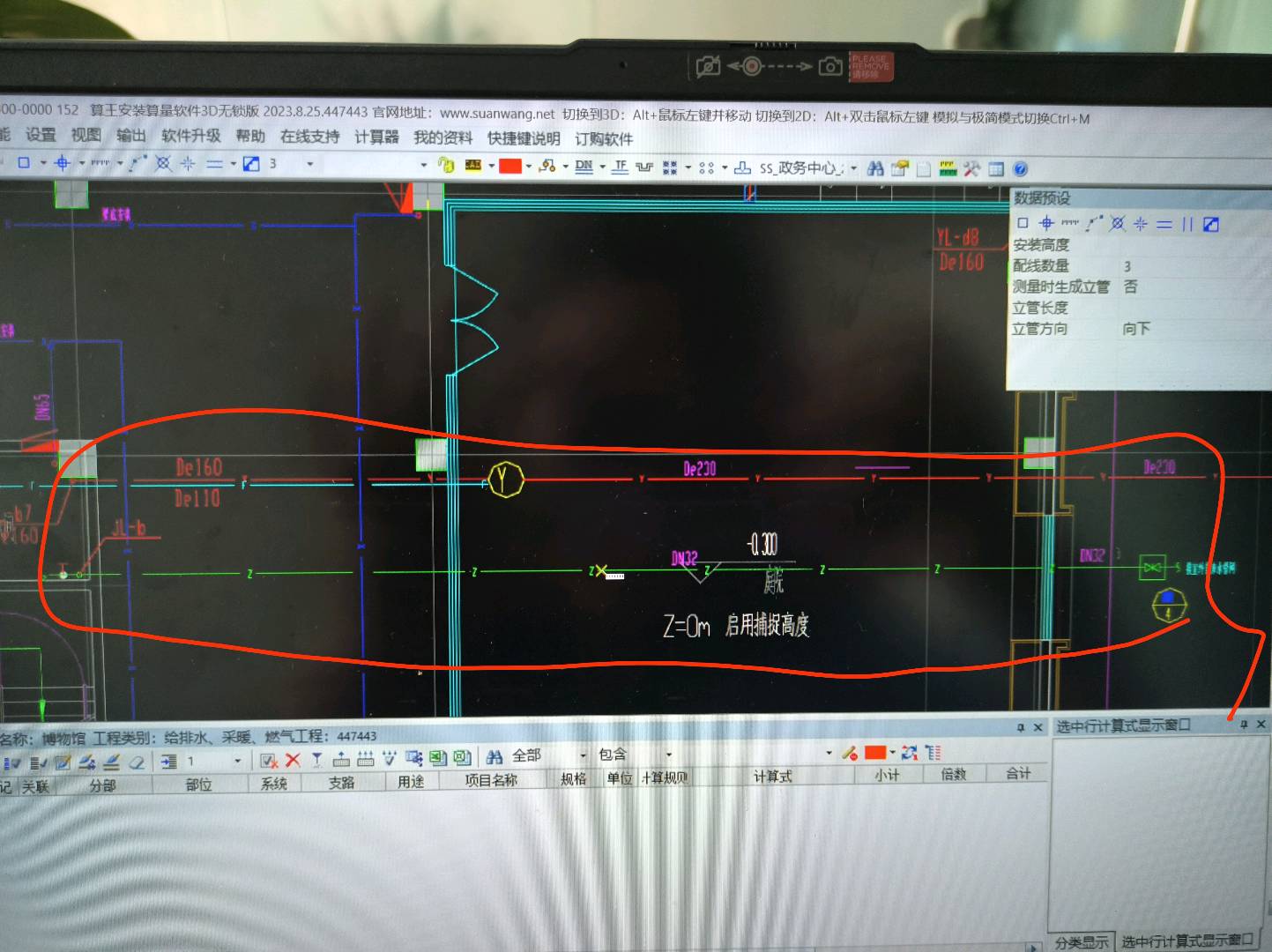1272x952 pixels.
Task: Select the rectangle tool in top toolbar
Action: 24,162
